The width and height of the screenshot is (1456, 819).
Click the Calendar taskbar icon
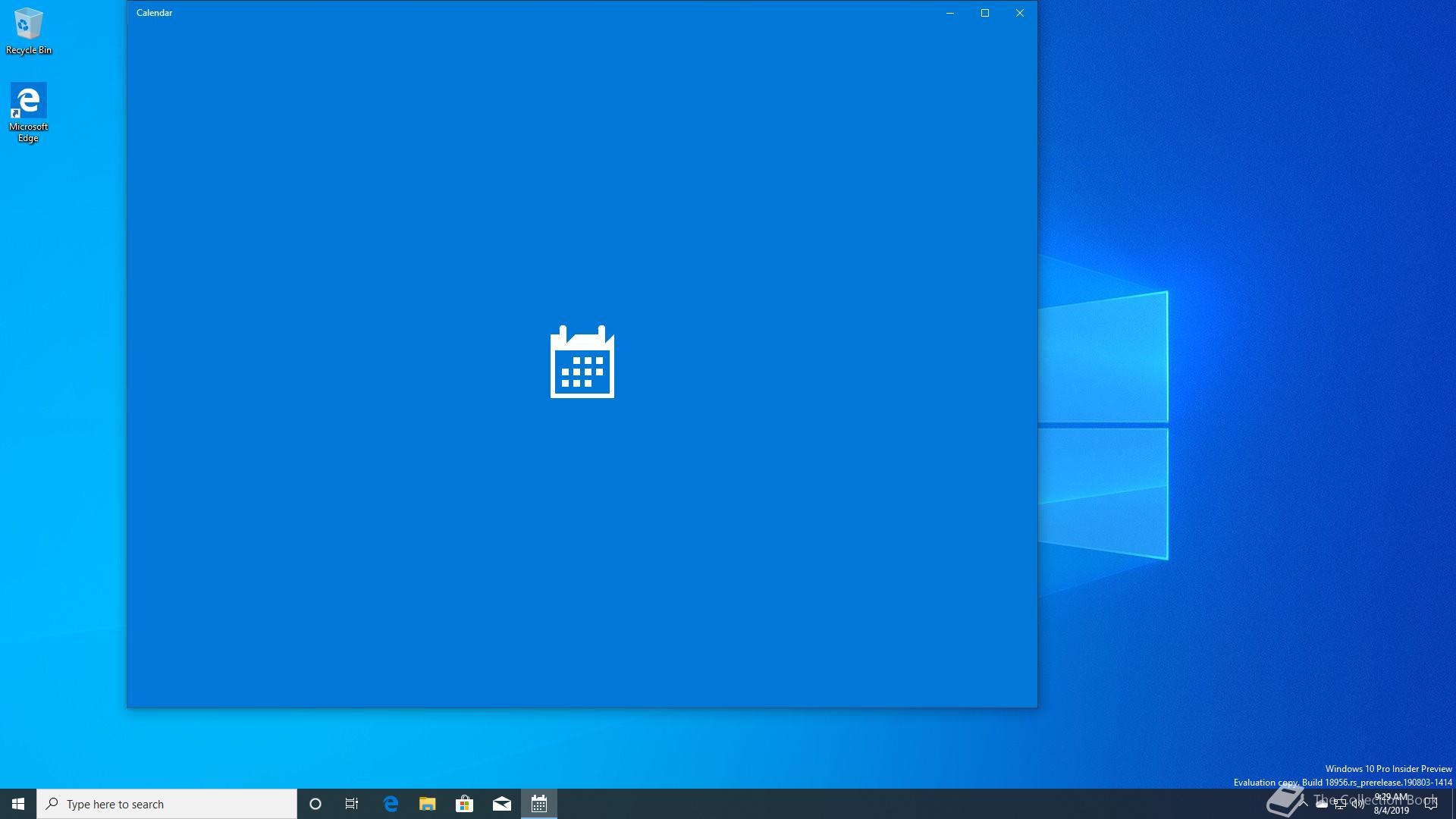[539, 804]
